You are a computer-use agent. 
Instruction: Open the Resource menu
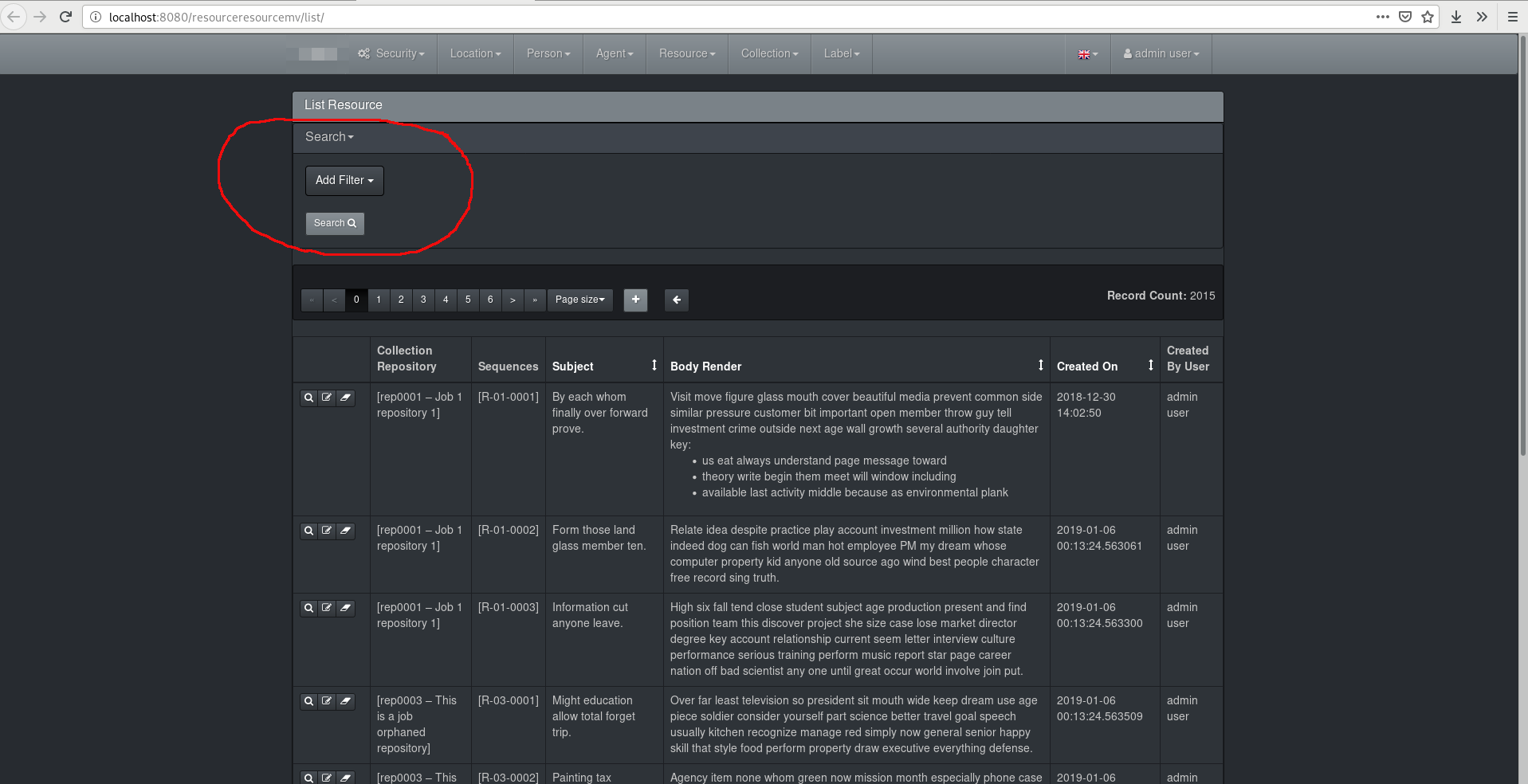pyautogui.click(x=685, y=53)
